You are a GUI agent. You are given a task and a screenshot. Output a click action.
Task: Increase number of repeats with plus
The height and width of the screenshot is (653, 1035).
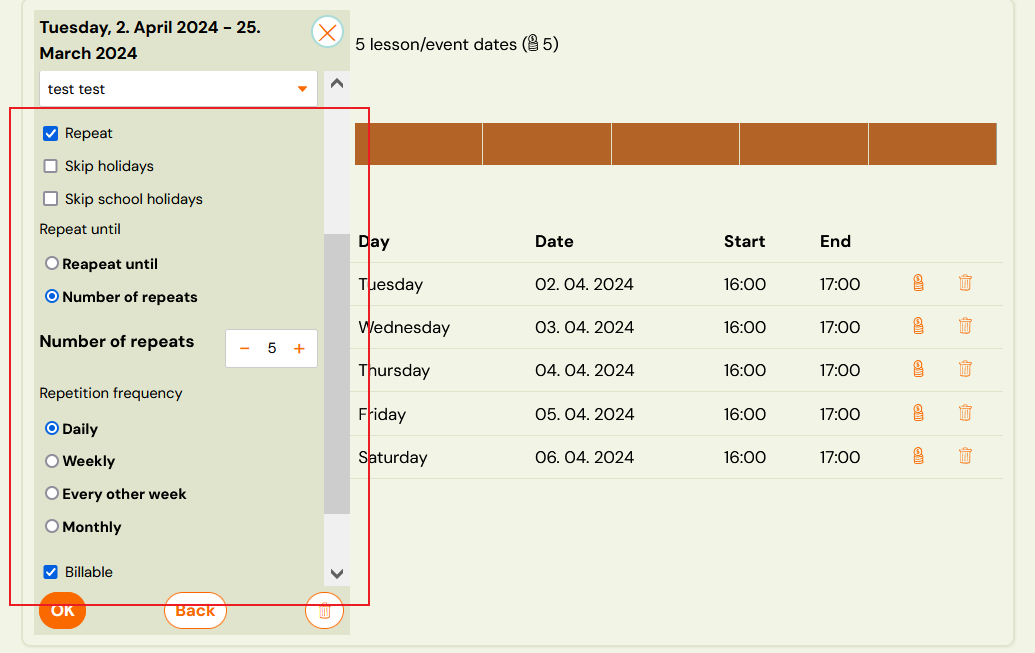click(298, 349)
